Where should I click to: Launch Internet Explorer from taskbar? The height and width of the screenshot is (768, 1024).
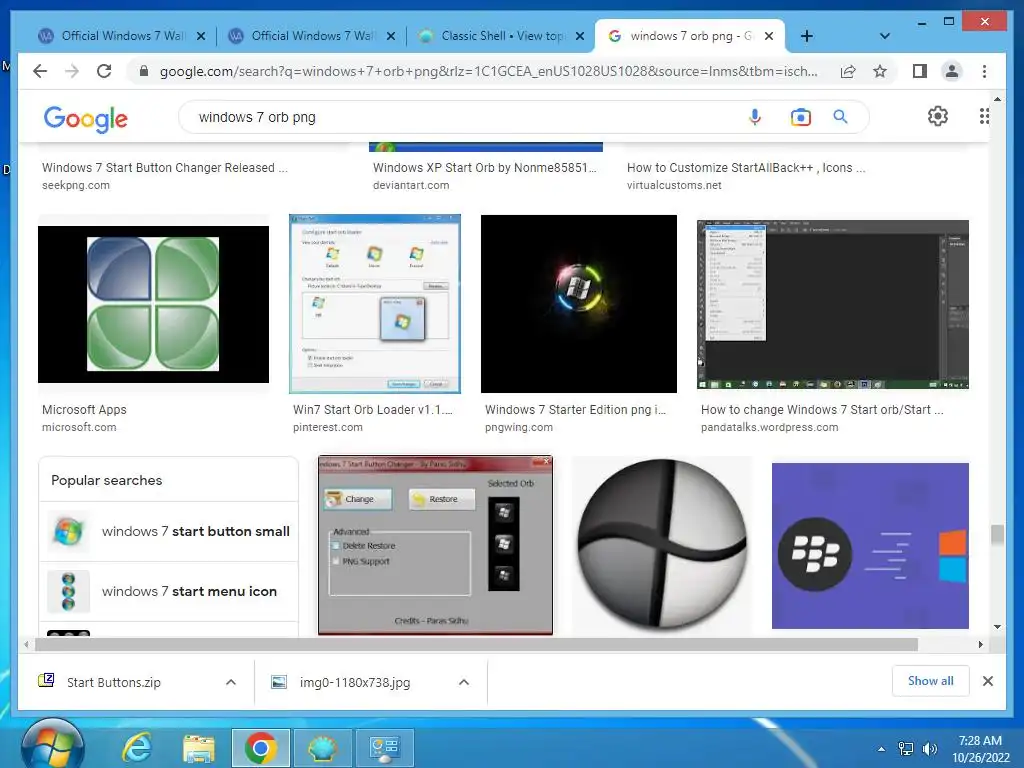coord(137,747)
